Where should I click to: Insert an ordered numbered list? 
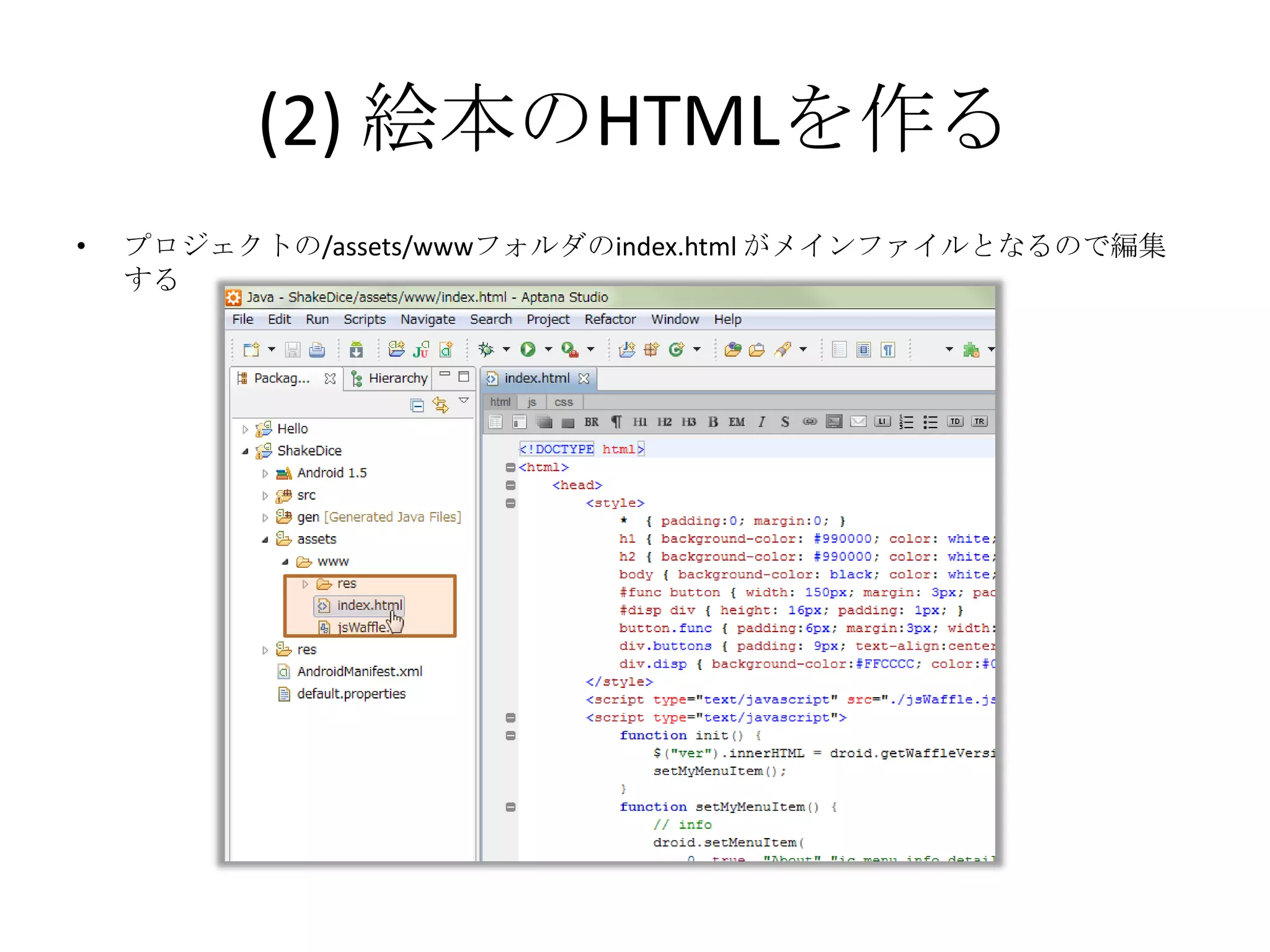click(907, 422)
